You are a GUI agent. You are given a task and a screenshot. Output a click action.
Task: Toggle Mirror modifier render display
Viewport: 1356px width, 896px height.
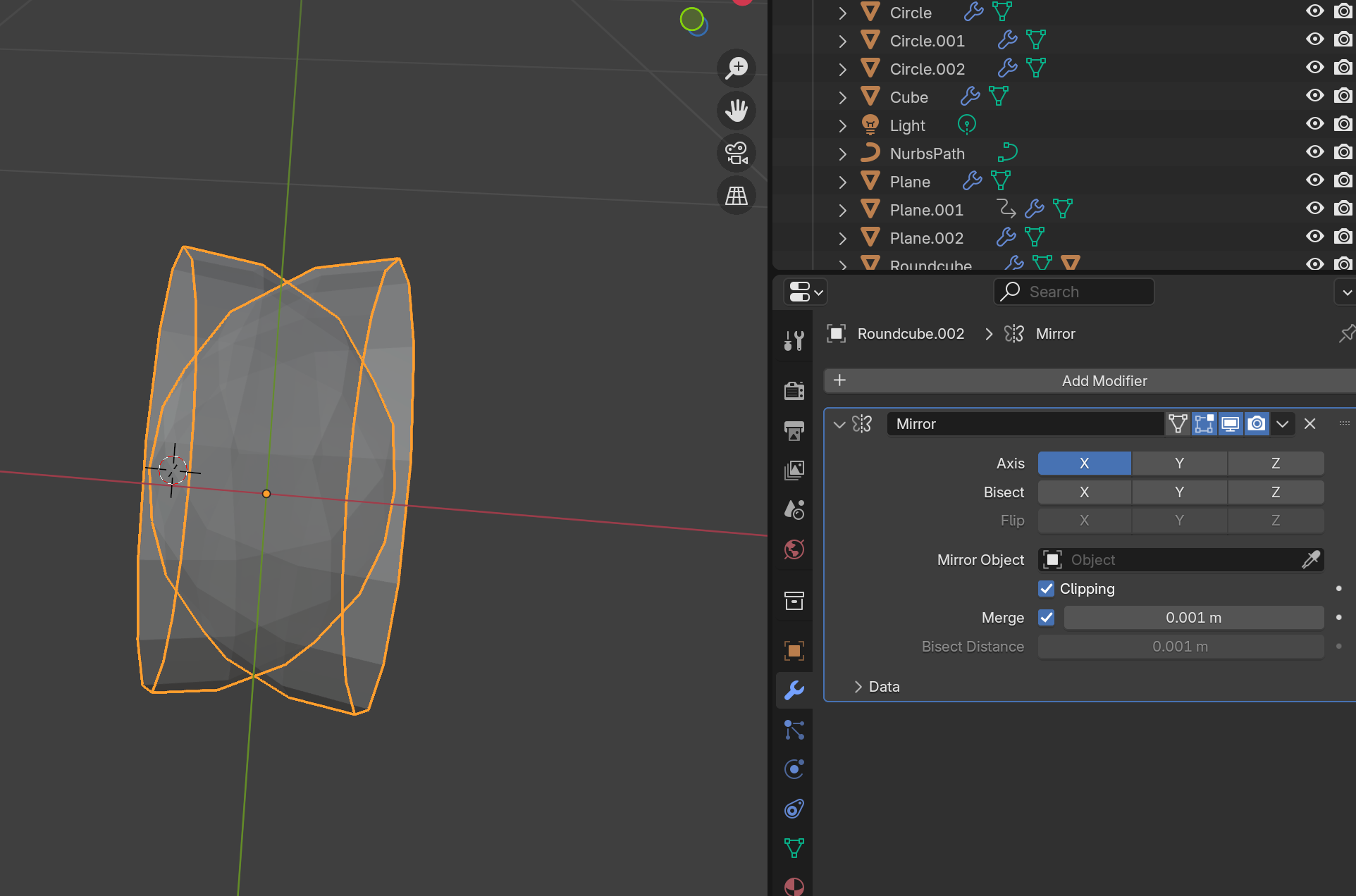[x=1257, y=424]
